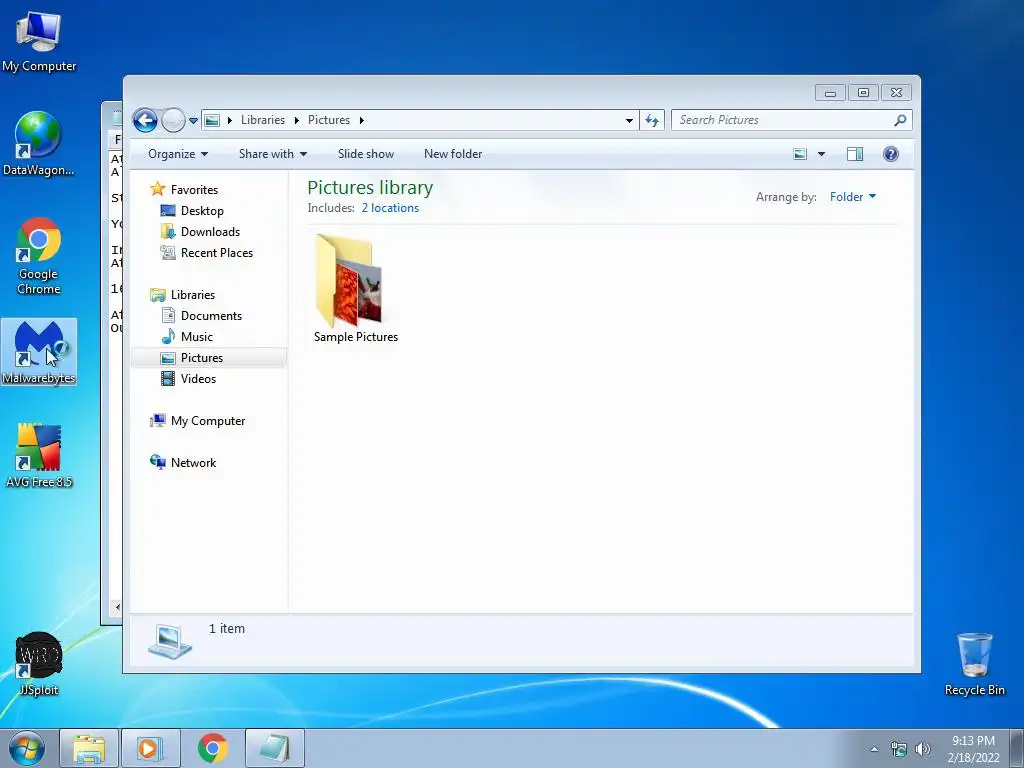The image size is (1024, 768).
Task: Click the address bar library icon
Action: coord(212,120)
